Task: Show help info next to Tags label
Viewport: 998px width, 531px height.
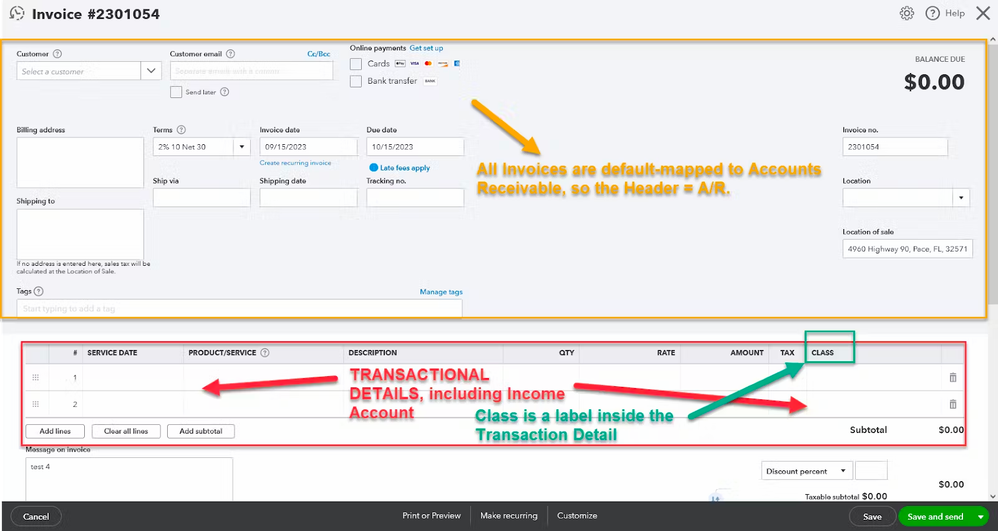Action: pos(39,292)
